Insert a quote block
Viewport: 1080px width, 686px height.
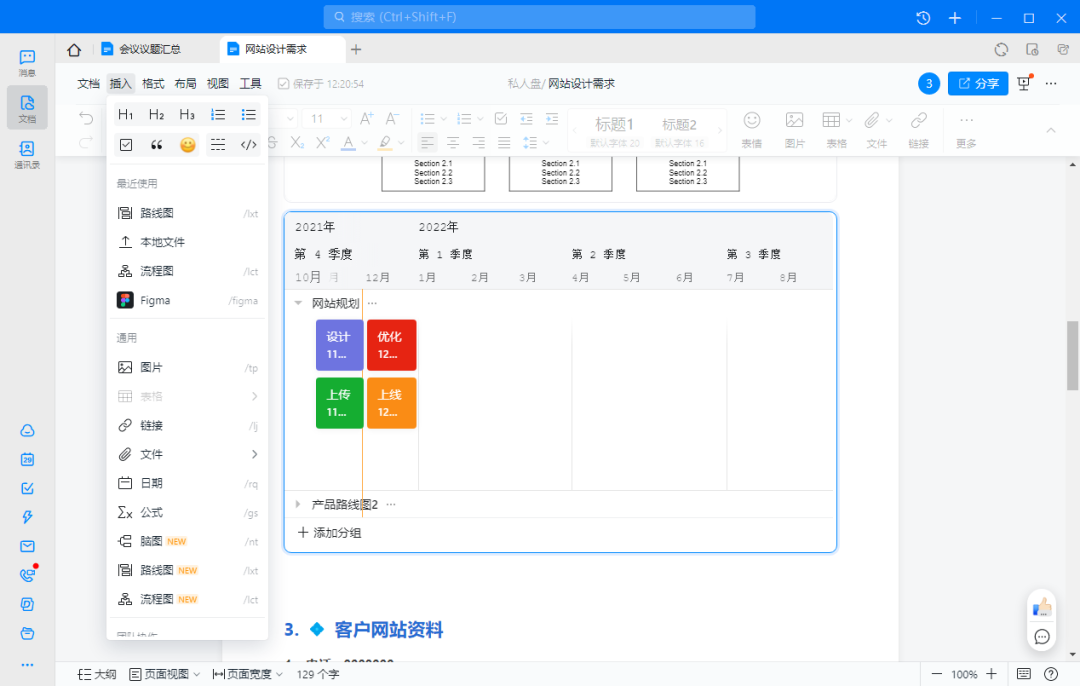(x=156, y=145)
